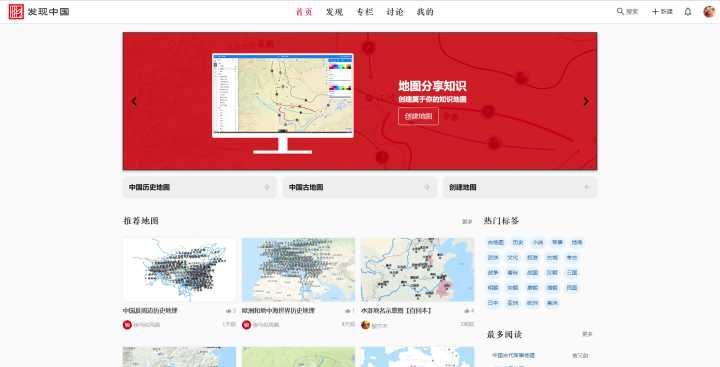720x367 pixels.
Task: Select the 古地图 hot tag
Action: [496, 243]
